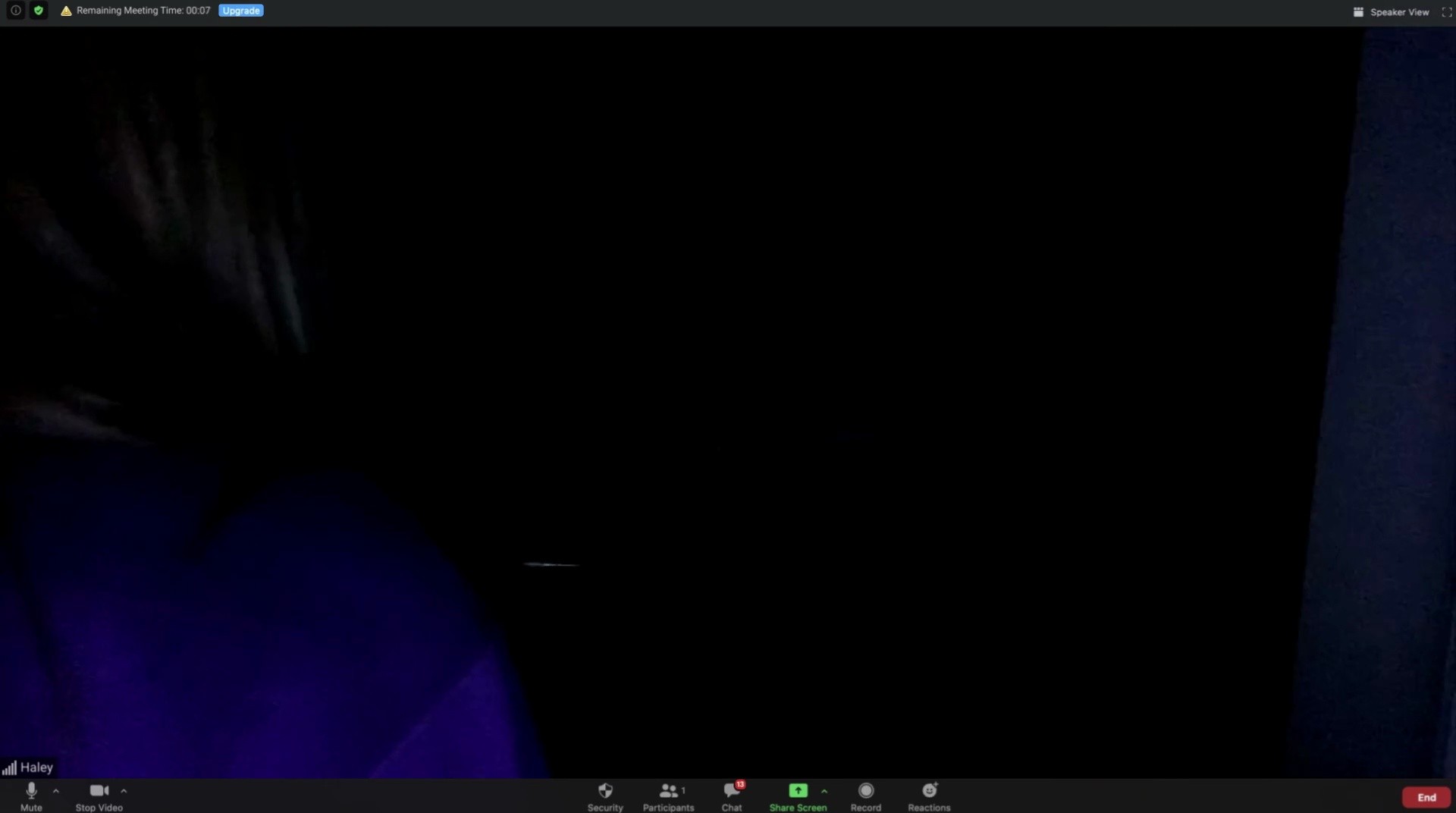1456x813 pixels.
Task: Enter full screen mode icon
Action: tap(1446, 12)
